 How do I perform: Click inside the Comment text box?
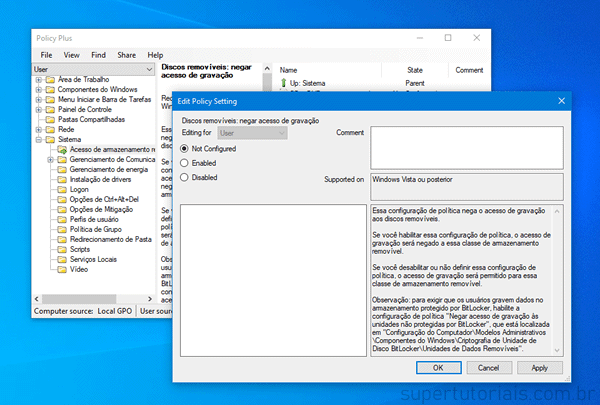[x=466, y=148]
